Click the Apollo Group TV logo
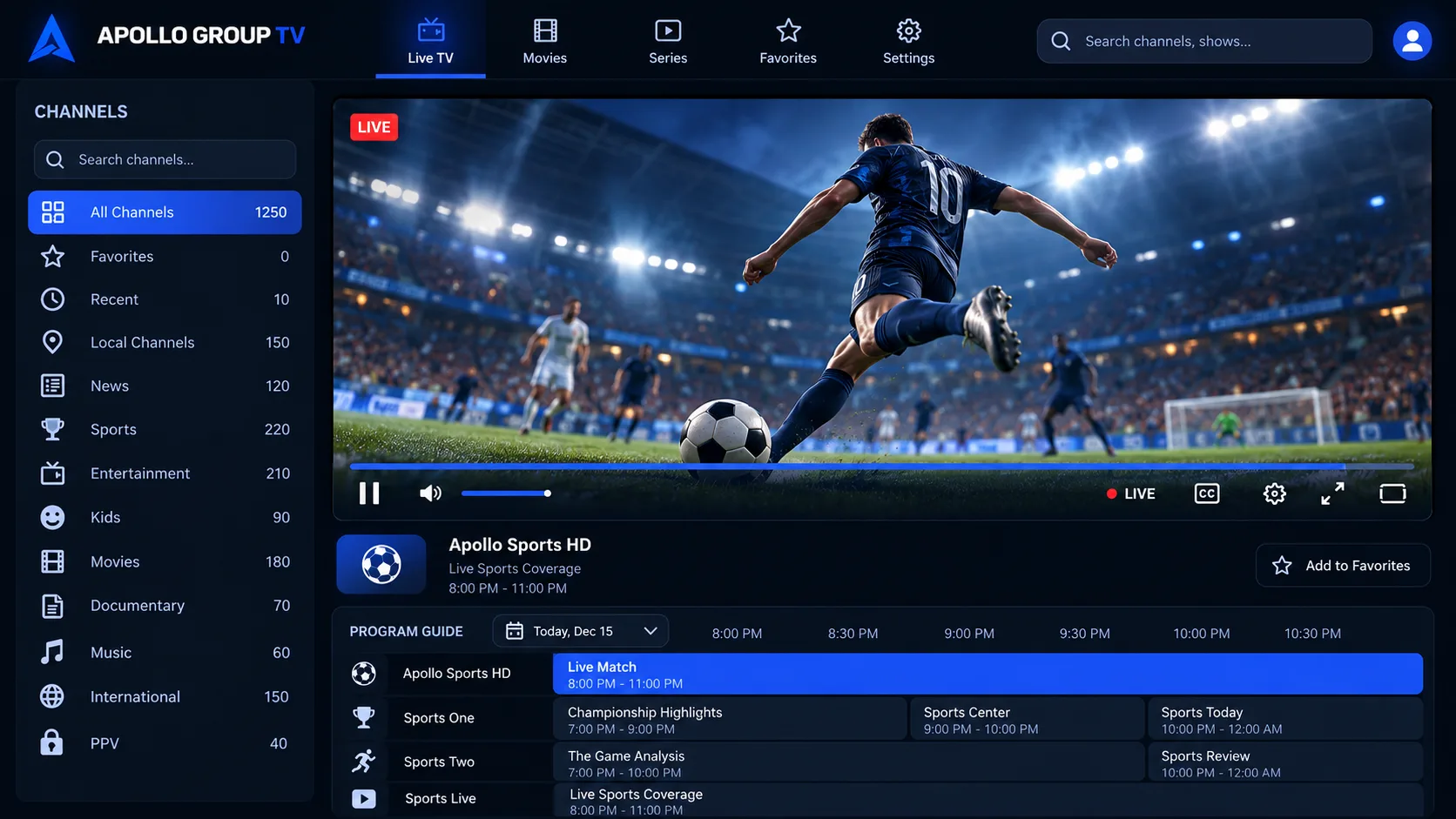This screenshot has height=819, width=1456. click(x=165, y=37)
